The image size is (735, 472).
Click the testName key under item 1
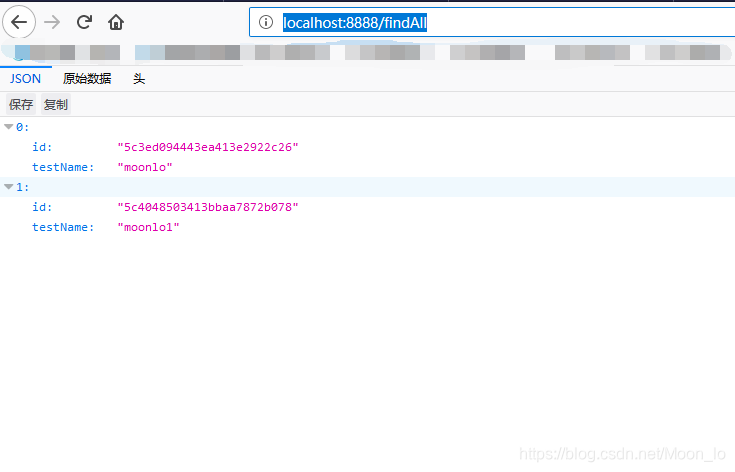coord(63,227)
